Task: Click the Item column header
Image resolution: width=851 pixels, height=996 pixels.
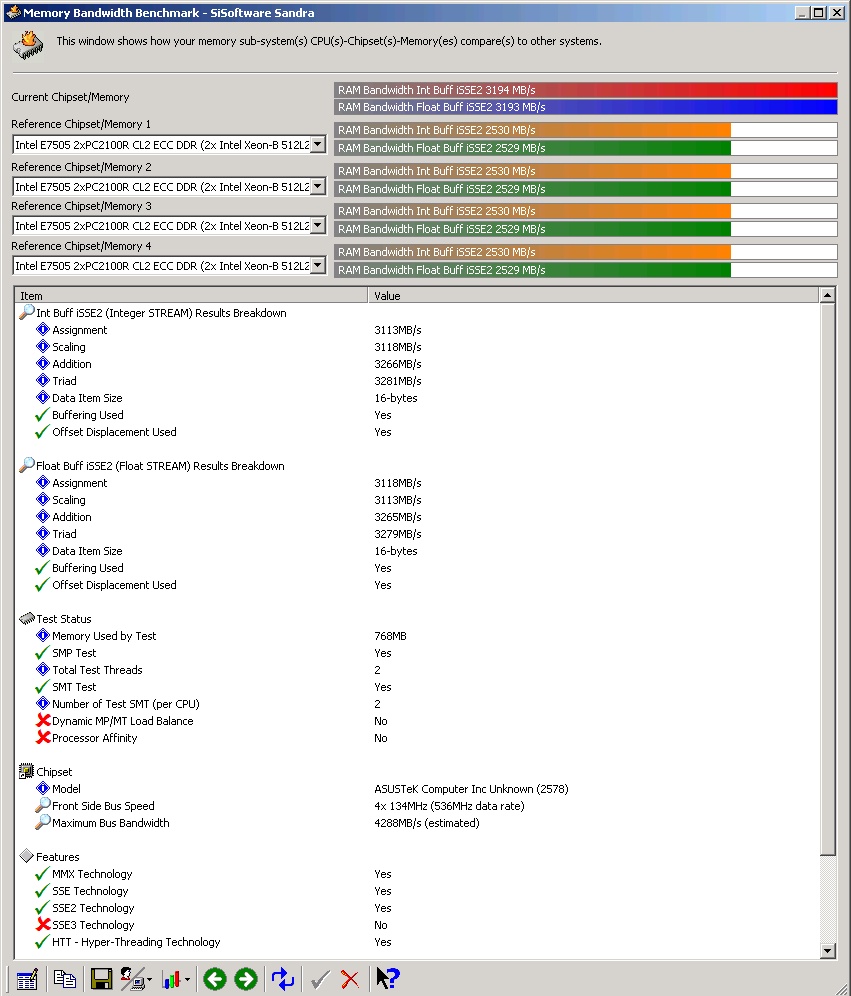Action: point(191,295)
